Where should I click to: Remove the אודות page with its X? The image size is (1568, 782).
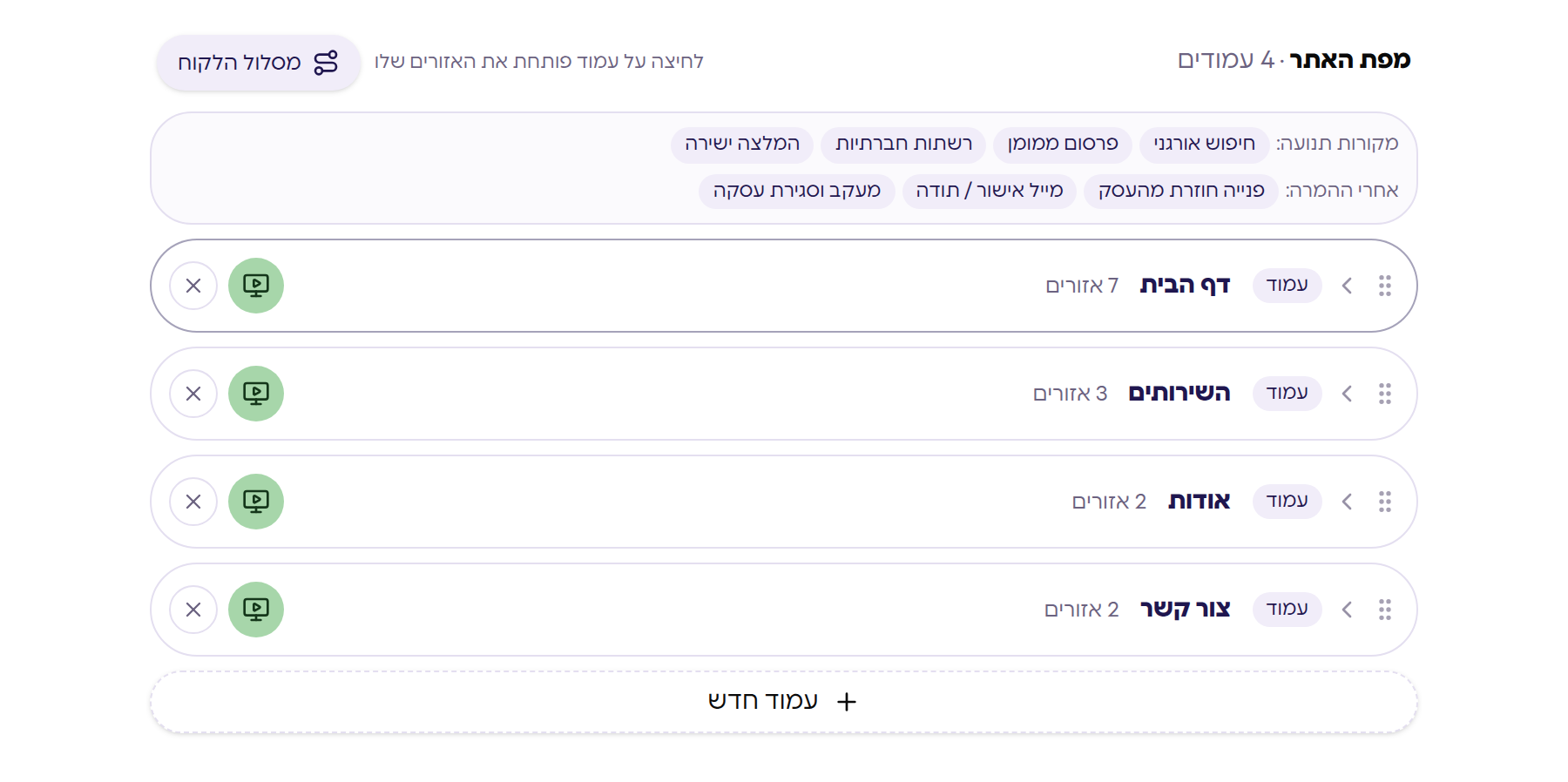pos(193,502)
